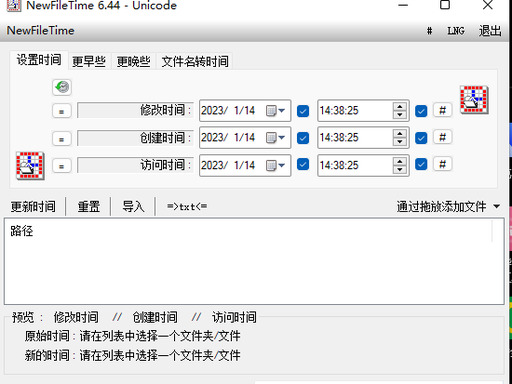512x384 pixels.
Task: Click the # button in 创建时间 row
Action: [x=442, y=137]
